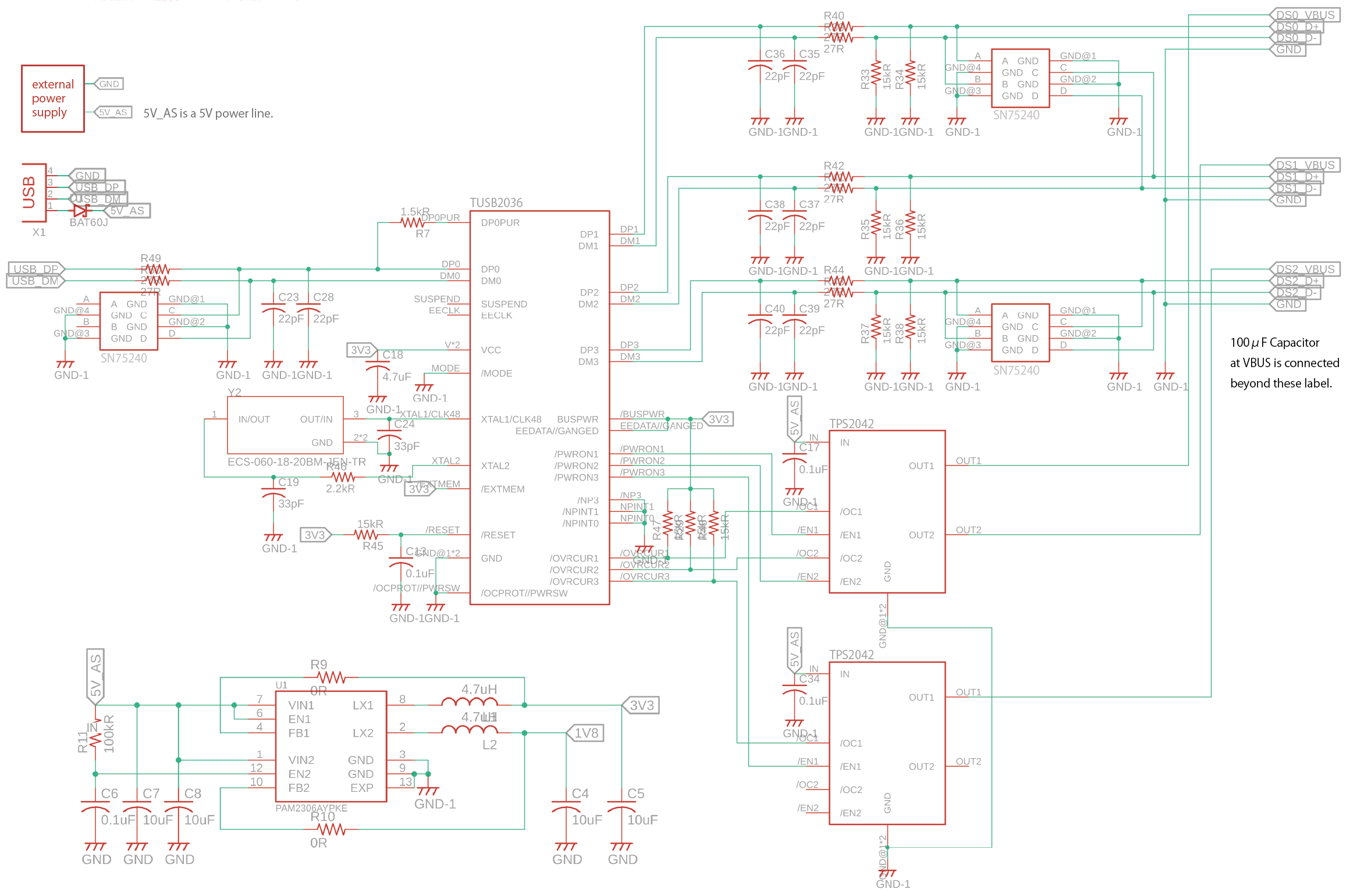This screenshot has width=1357, height=896.
Task: Click the R42 resistor label
Action: point(834,166)
